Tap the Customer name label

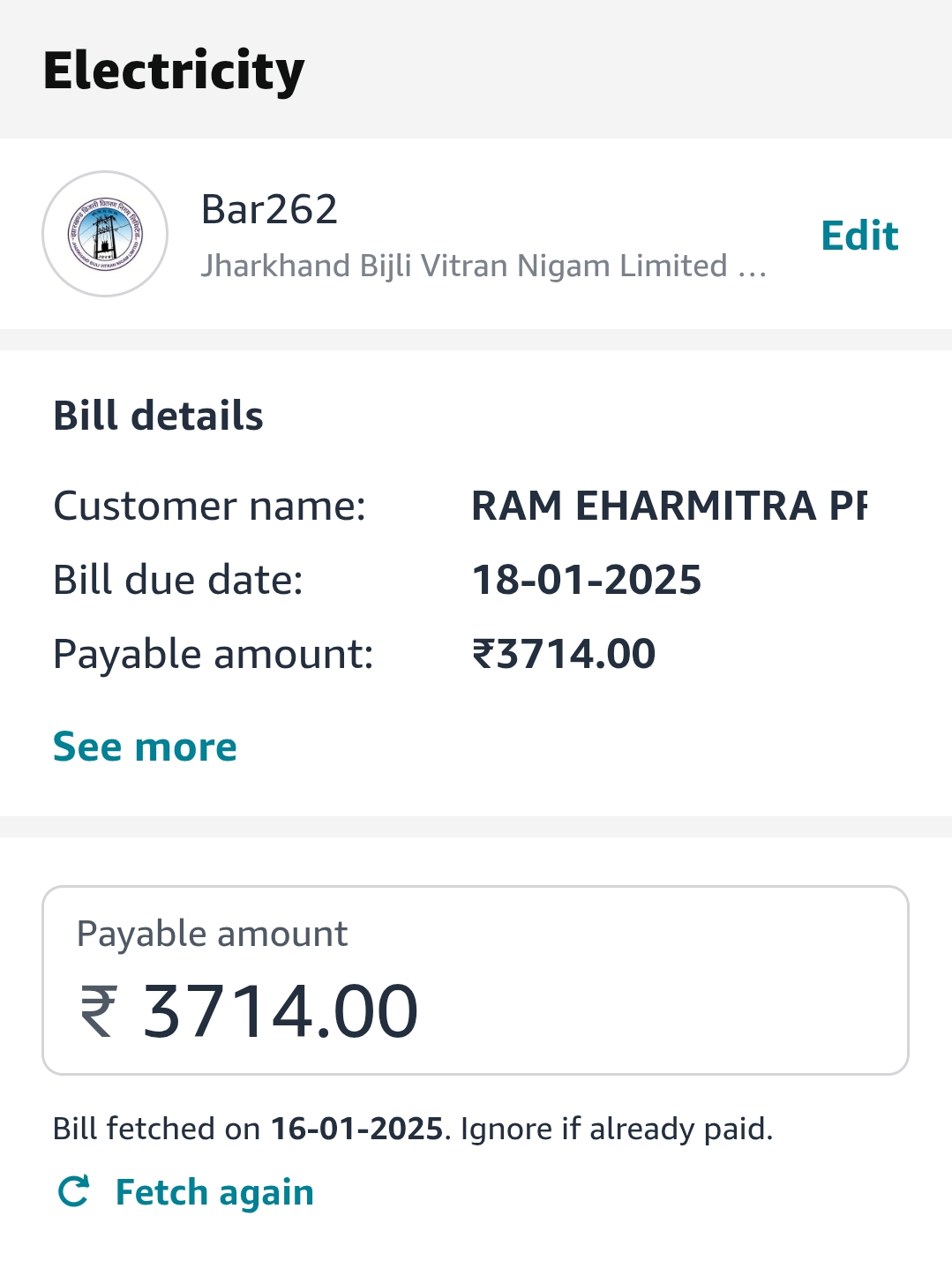pyautogui.click(x=210, y=507)
